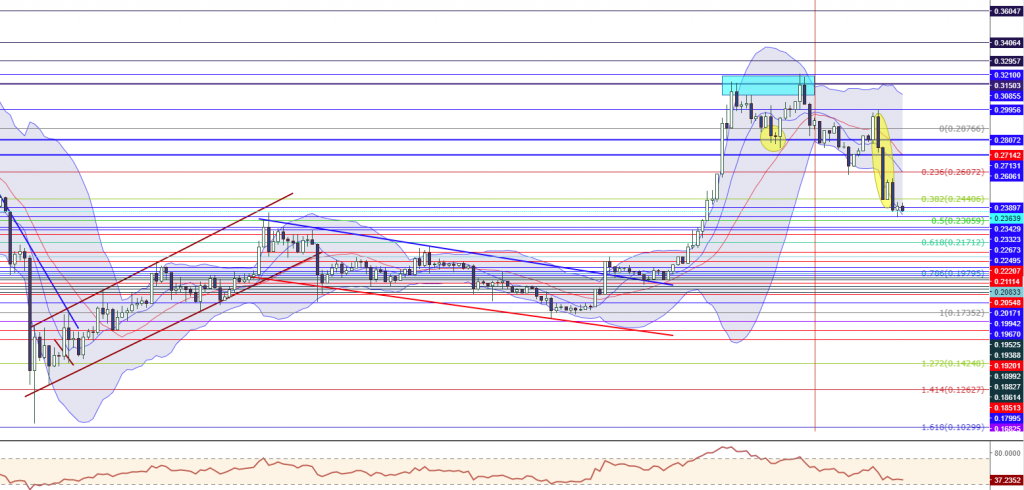Select the 0.17995 price label
Screen dimensions: 1024x490
(1007, 417)
